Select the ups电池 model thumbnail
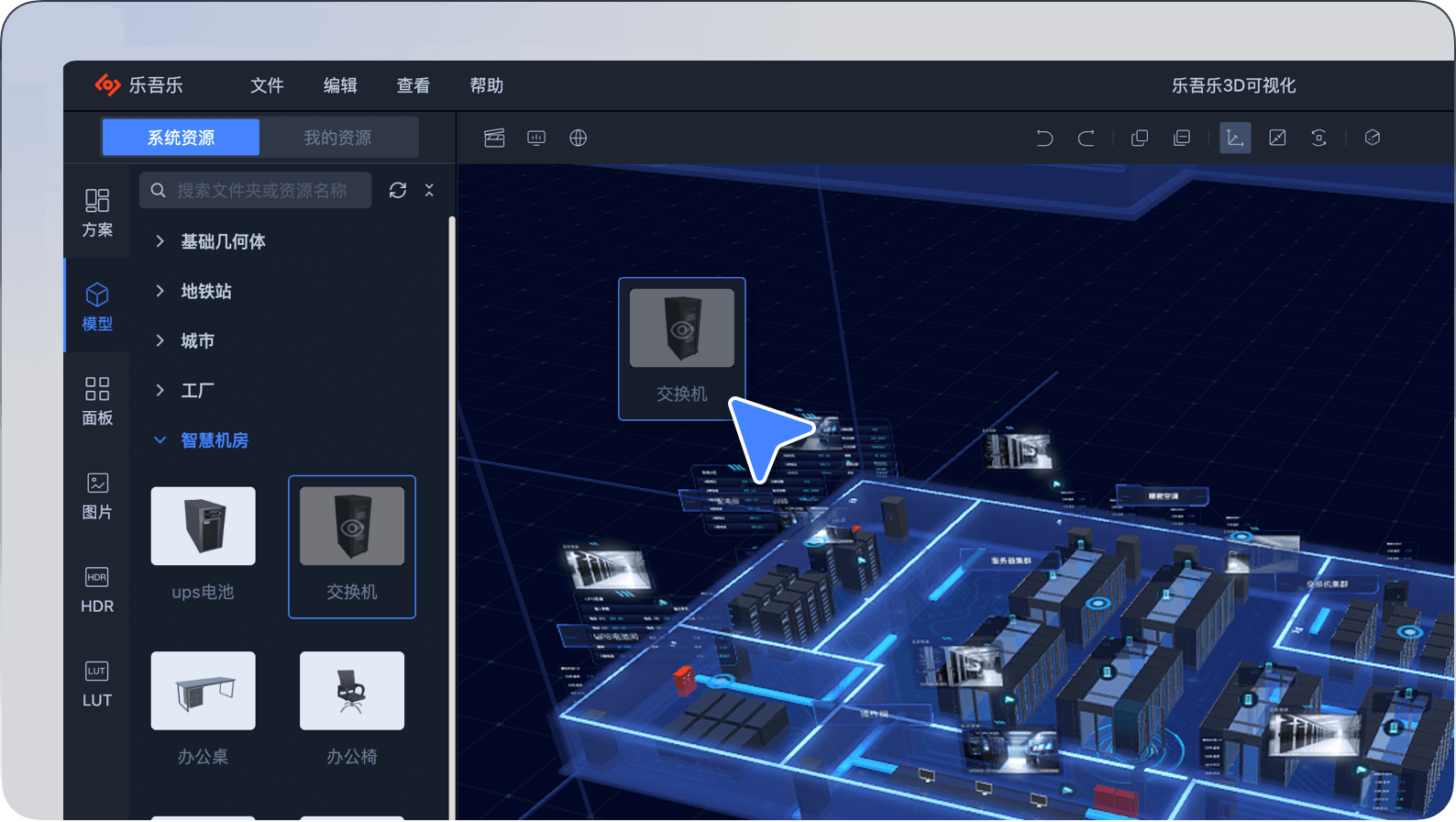The height and width of the screenshot is (822, 1456). (x=204, y=527)
